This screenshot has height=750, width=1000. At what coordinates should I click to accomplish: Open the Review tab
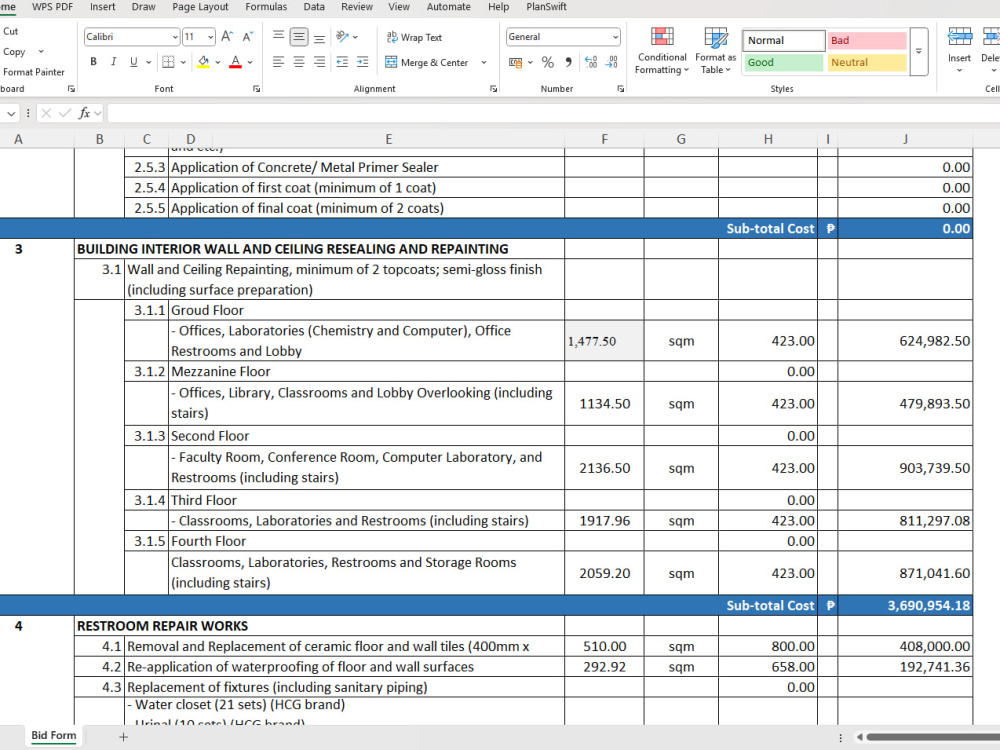coord(357,7)
